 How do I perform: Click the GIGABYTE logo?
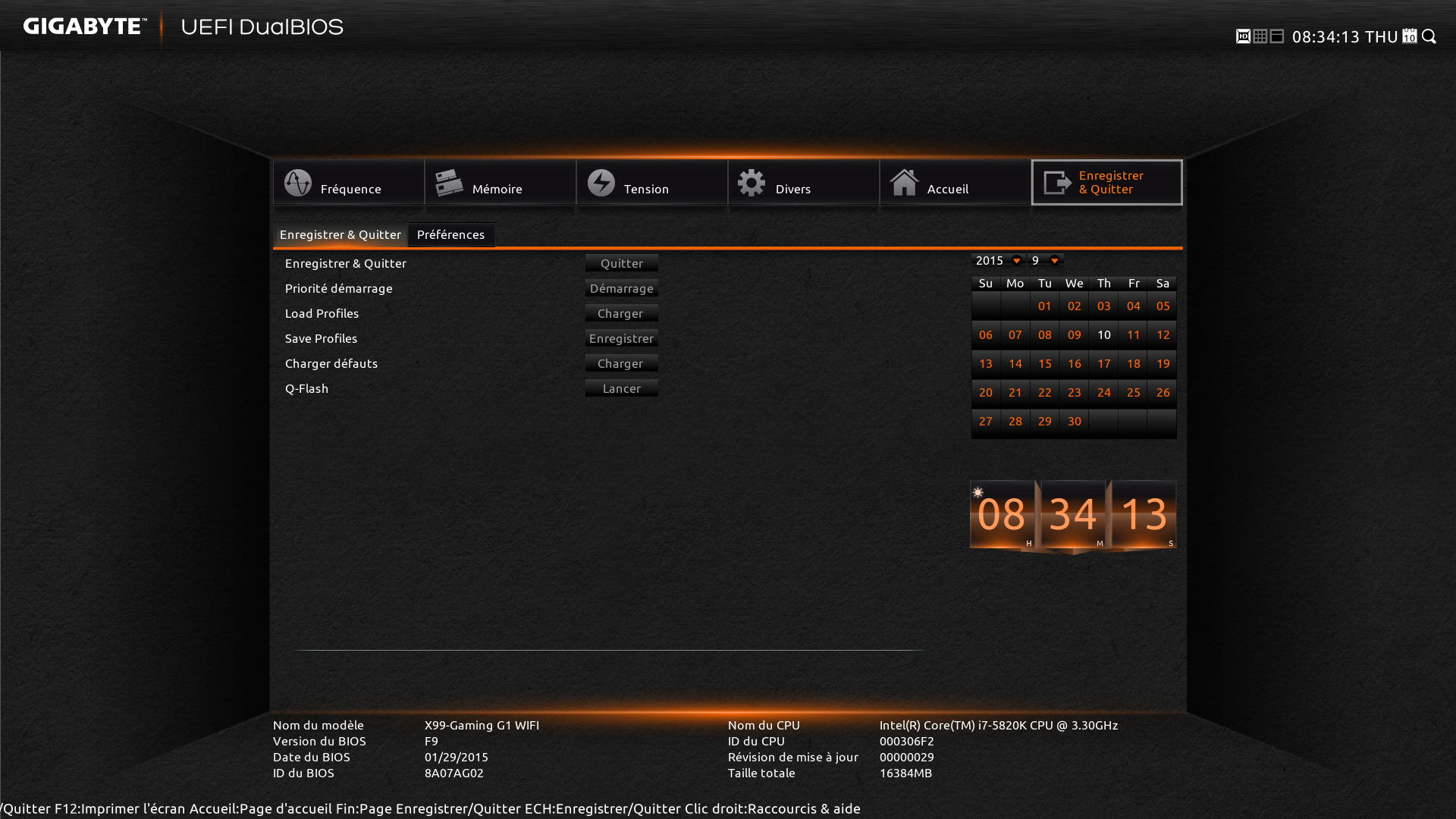click(x=85, y=27)
